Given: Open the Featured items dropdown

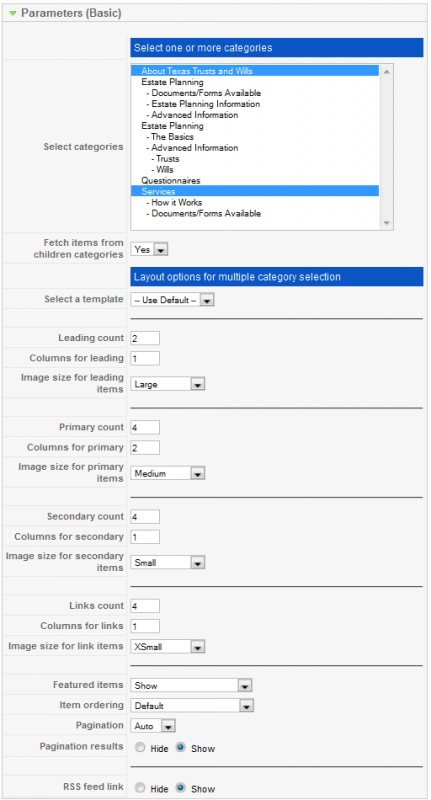Looking at the screenshot, I should pos(191,686).
